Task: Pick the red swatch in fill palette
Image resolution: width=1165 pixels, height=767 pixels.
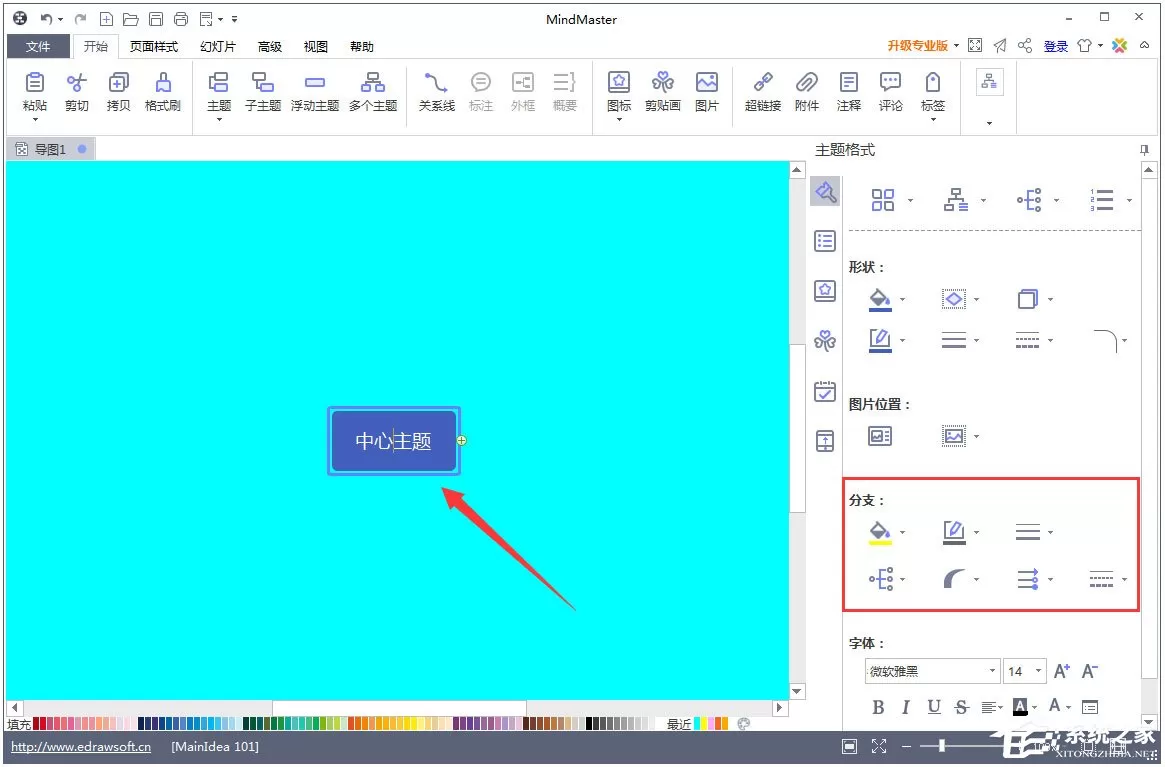Action: coord(36,723)
